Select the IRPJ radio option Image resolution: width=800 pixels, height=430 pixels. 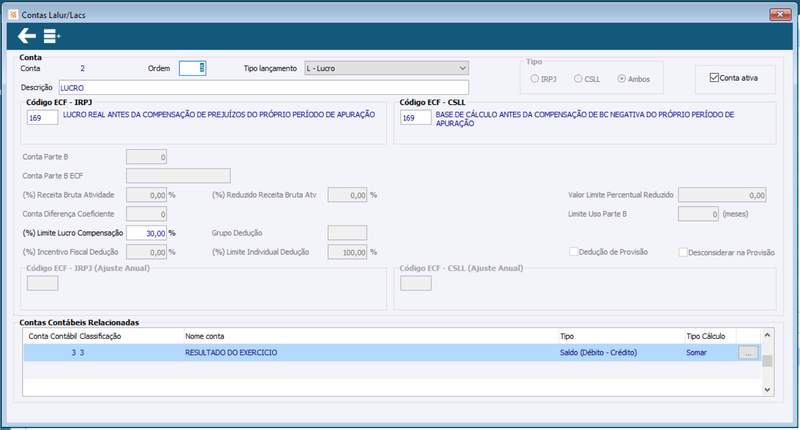coord(535,79)
